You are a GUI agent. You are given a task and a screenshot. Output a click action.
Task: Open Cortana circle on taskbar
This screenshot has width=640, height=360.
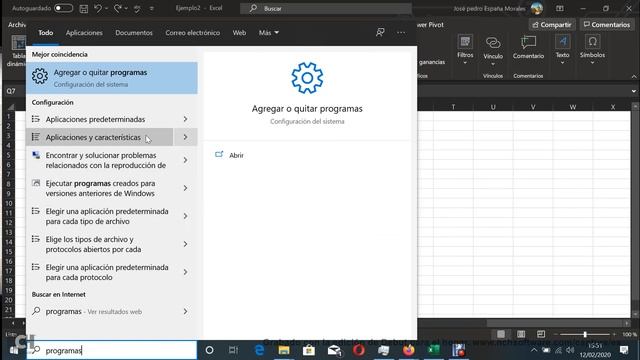point(209,350)
